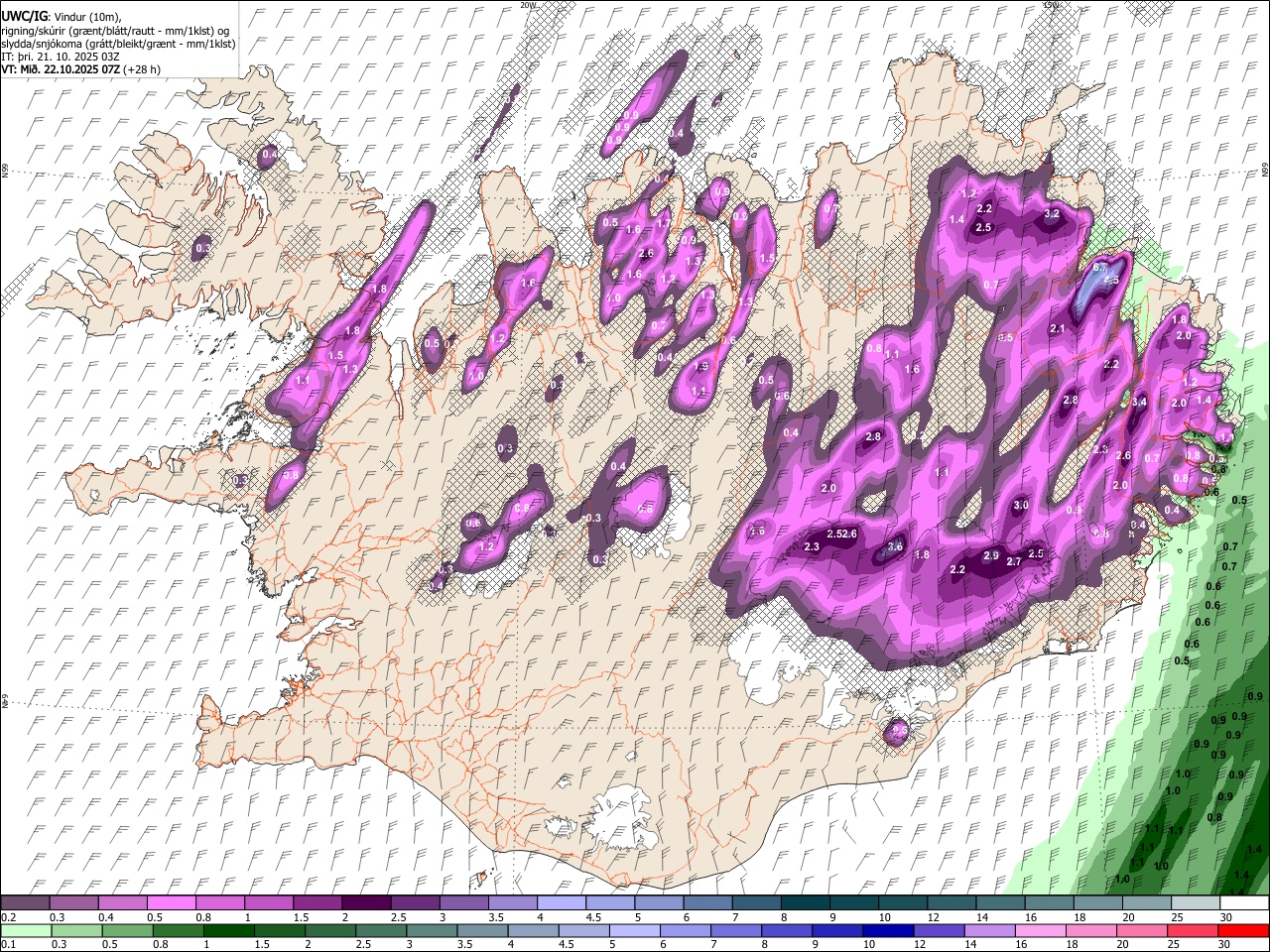Click the 3.2 snowfall value in the northeast
This screenshot has height=952, width=1270.
point(1053,213)
